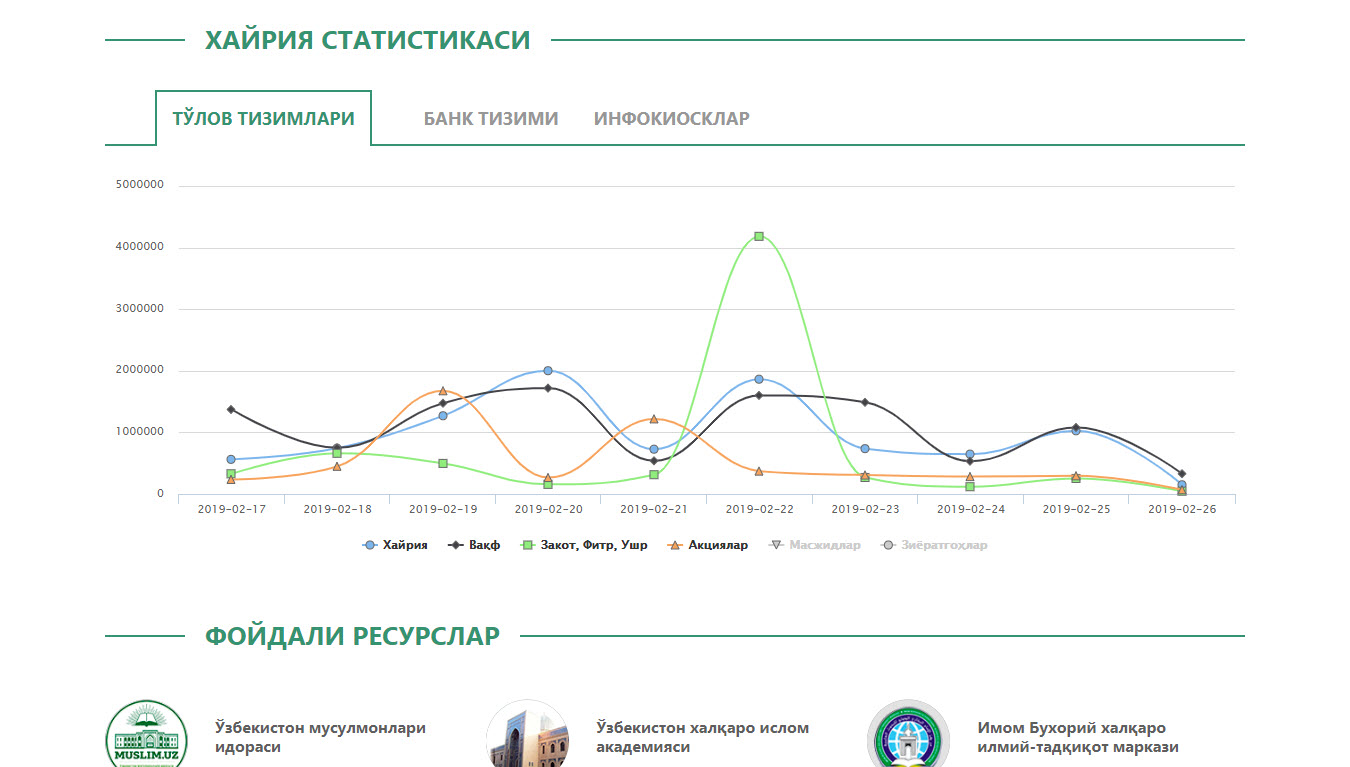Open Ўзбекистон халқаро ислом академияси link

click(702, 737)
